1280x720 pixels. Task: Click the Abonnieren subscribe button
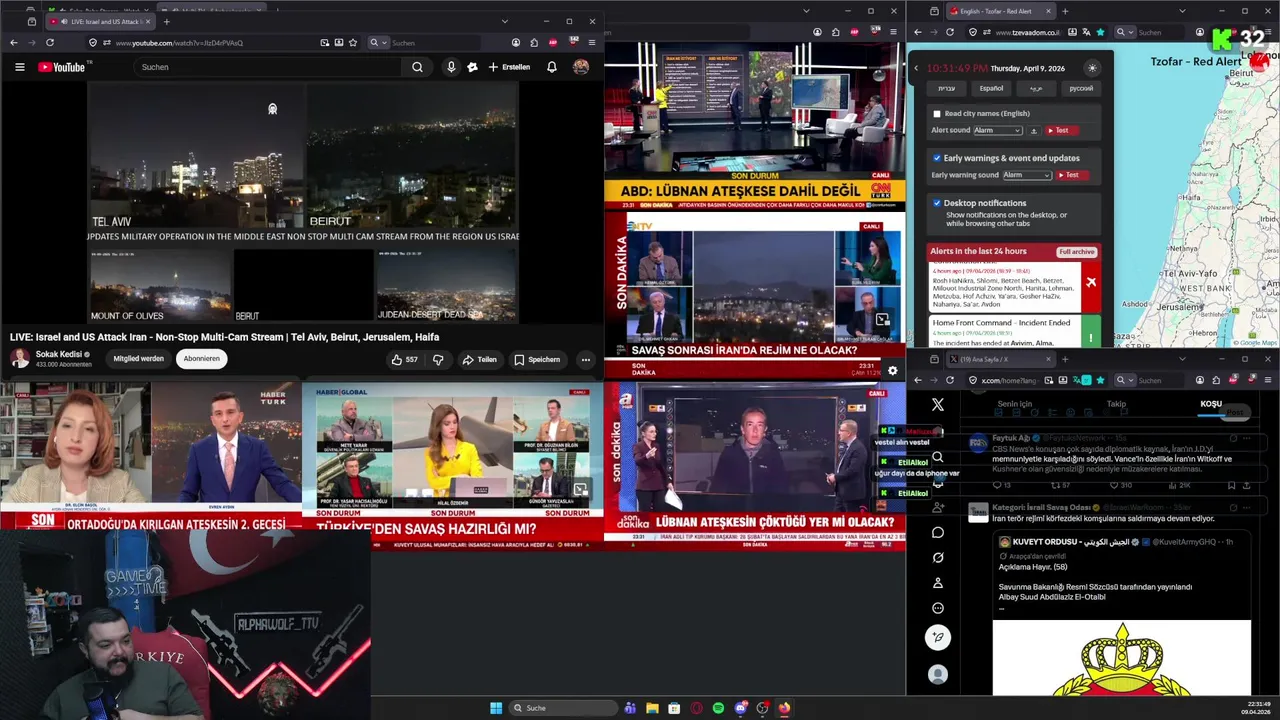[201, 359]
